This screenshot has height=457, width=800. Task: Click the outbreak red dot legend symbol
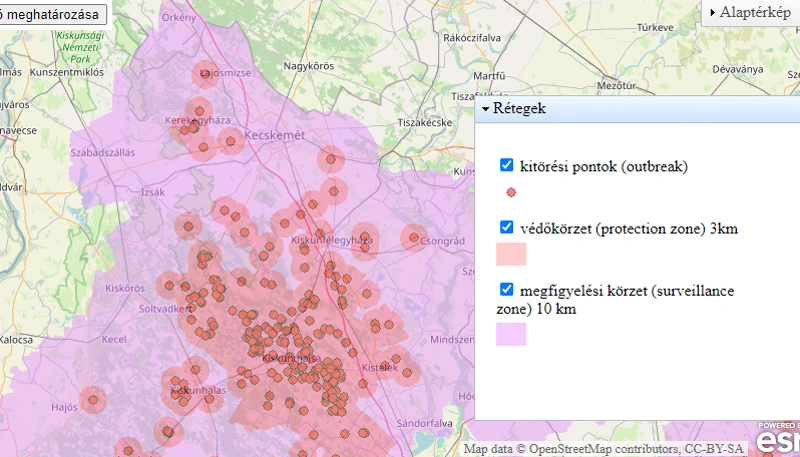(x=511, y=192)
